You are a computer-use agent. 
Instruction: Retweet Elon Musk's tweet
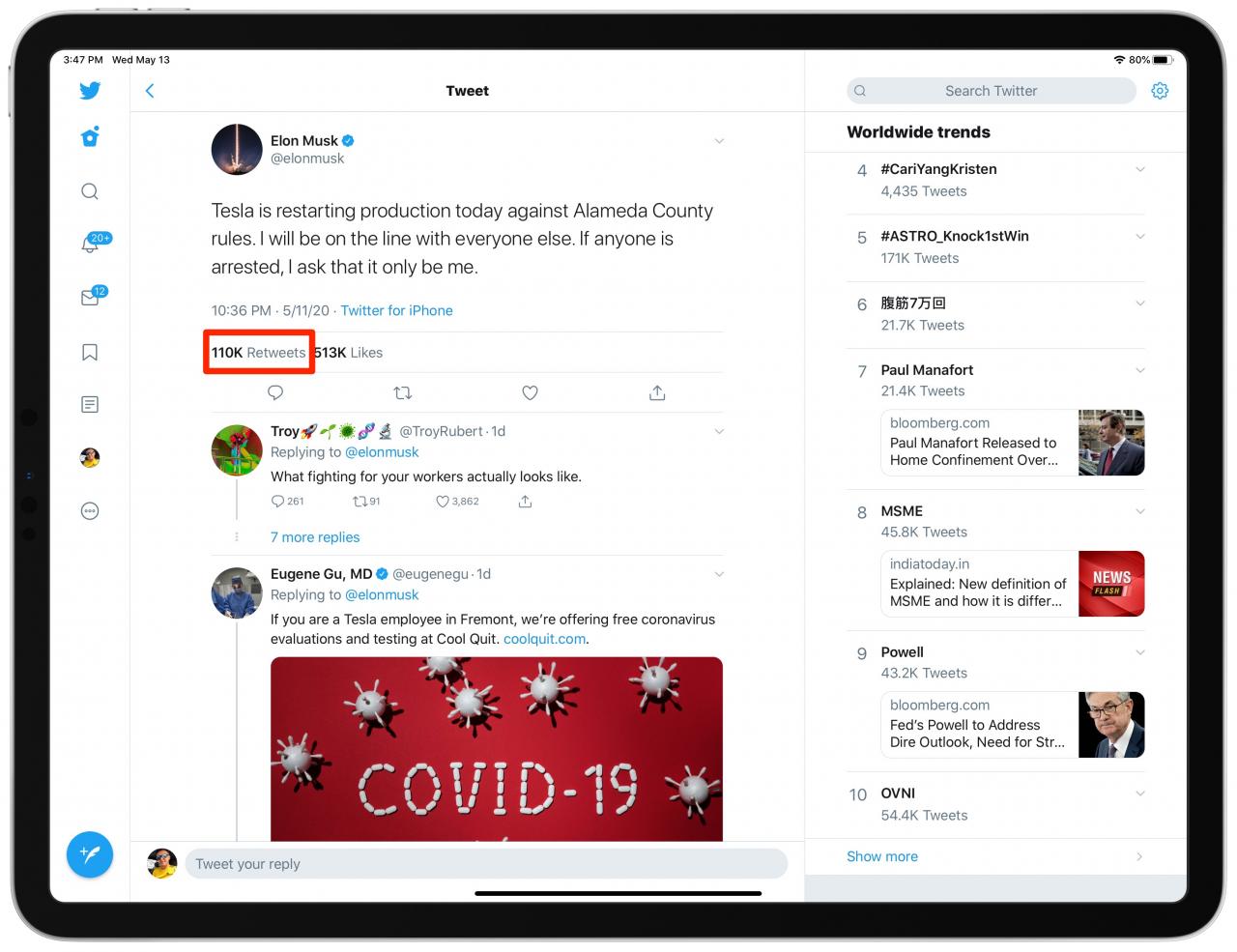tap(403, 392)
